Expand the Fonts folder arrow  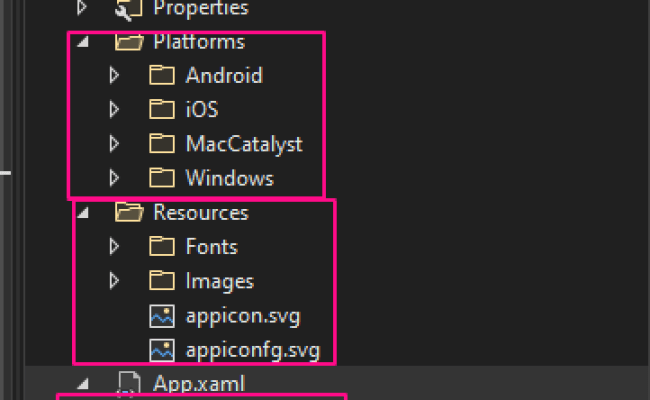[x=114, y=247]
